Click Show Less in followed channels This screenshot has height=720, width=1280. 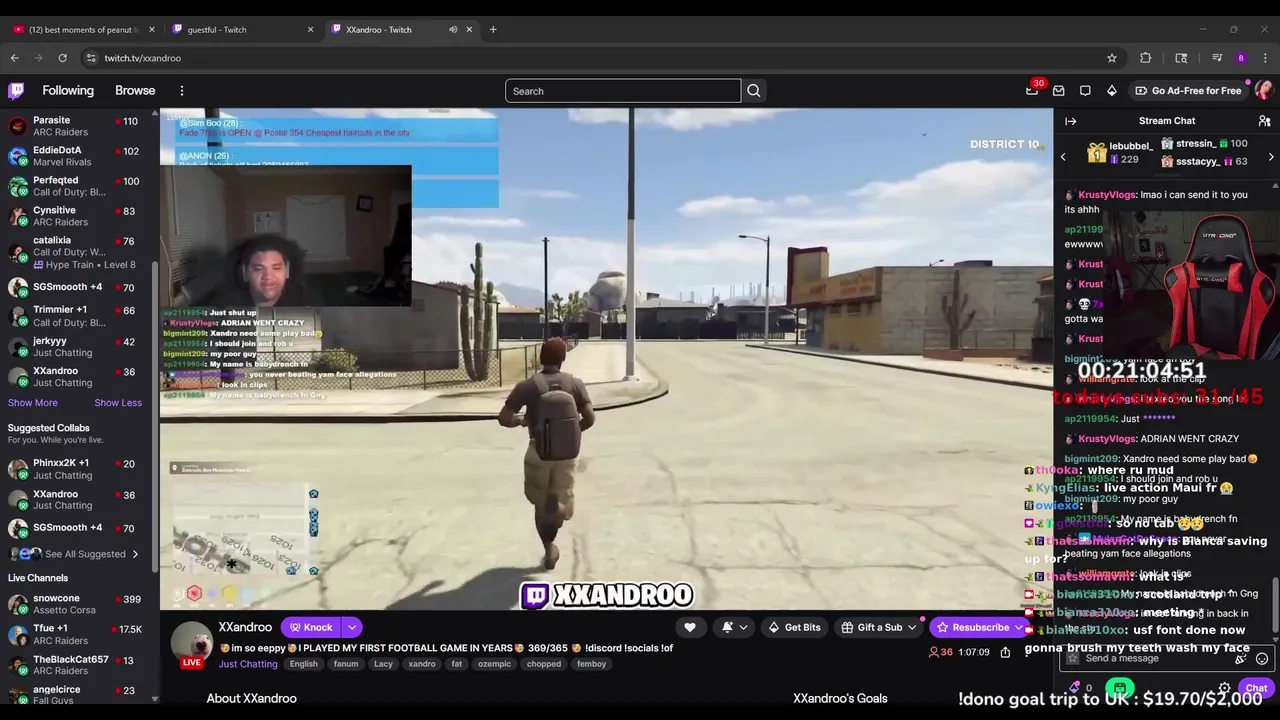point(118,402)
